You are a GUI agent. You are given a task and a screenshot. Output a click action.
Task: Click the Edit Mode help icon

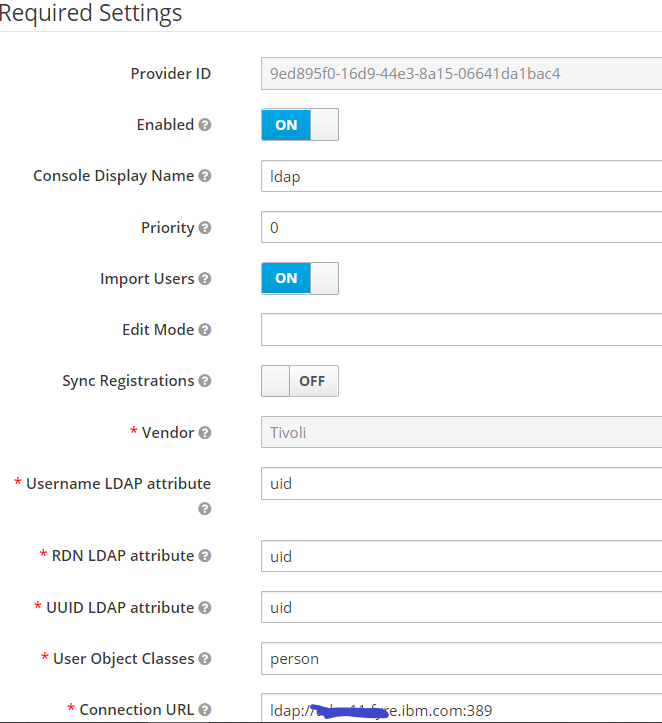[x=205, y=330]
